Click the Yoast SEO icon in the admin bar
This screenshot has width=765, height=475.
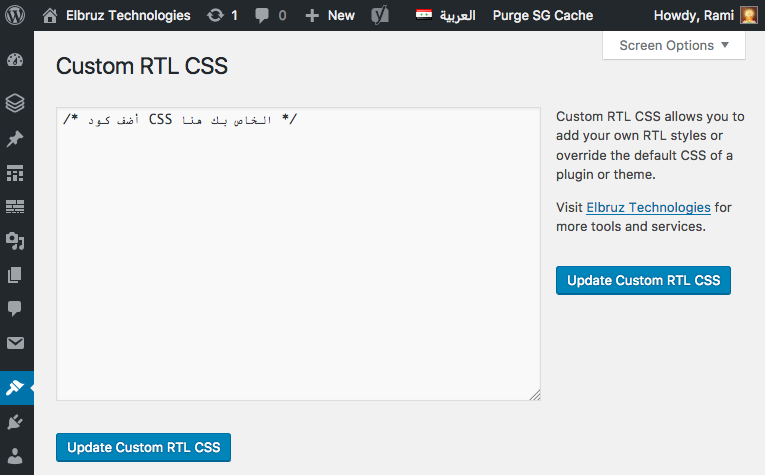379,15
